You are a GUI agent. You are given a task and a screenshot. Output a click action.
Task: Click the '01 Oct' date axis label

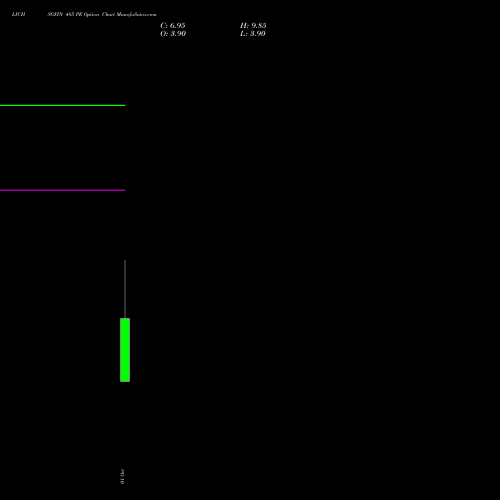(122, 476)
